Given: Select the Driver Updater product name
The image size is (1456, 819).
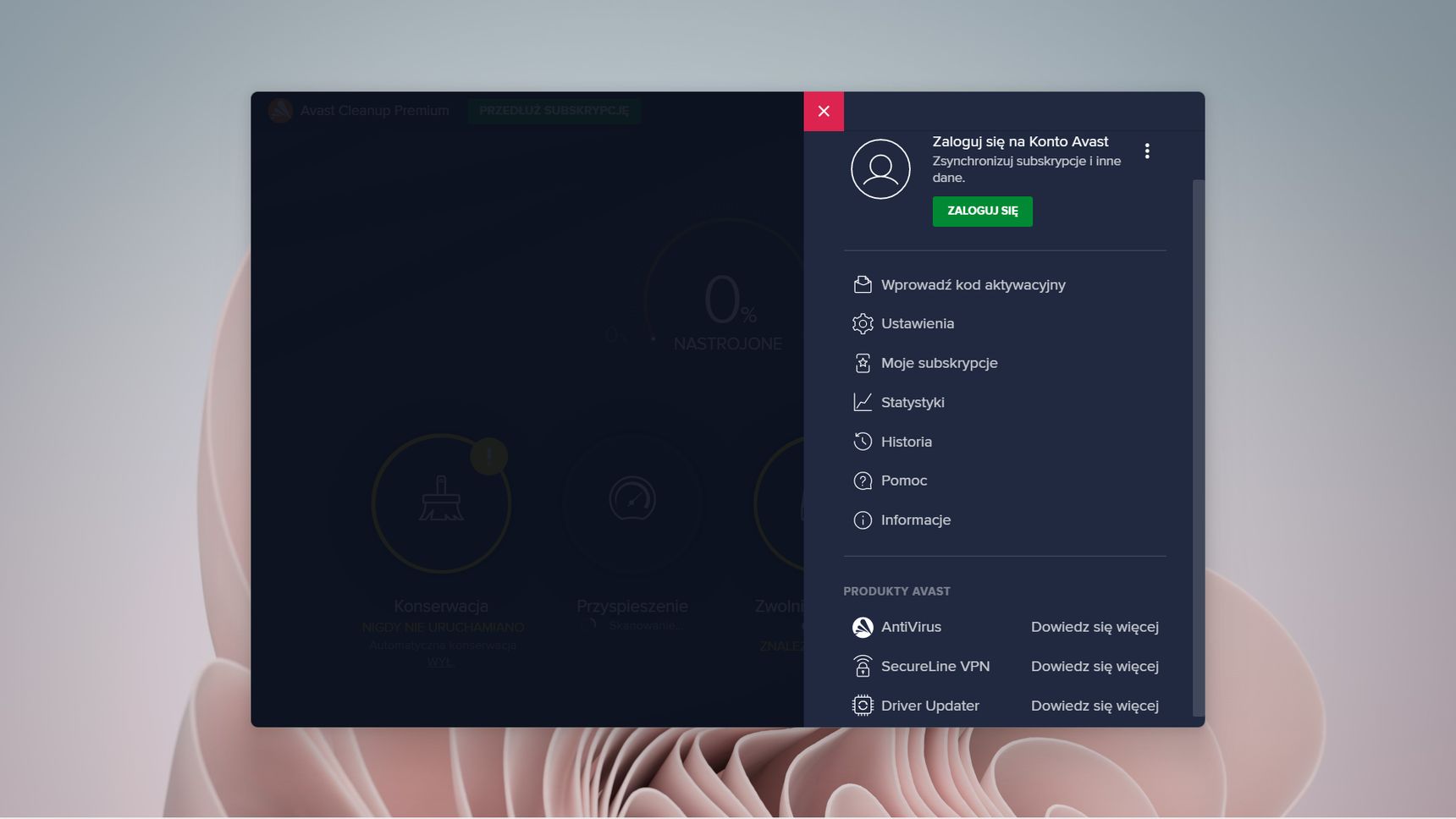Looking at the screenshot, I should point(930,705).
